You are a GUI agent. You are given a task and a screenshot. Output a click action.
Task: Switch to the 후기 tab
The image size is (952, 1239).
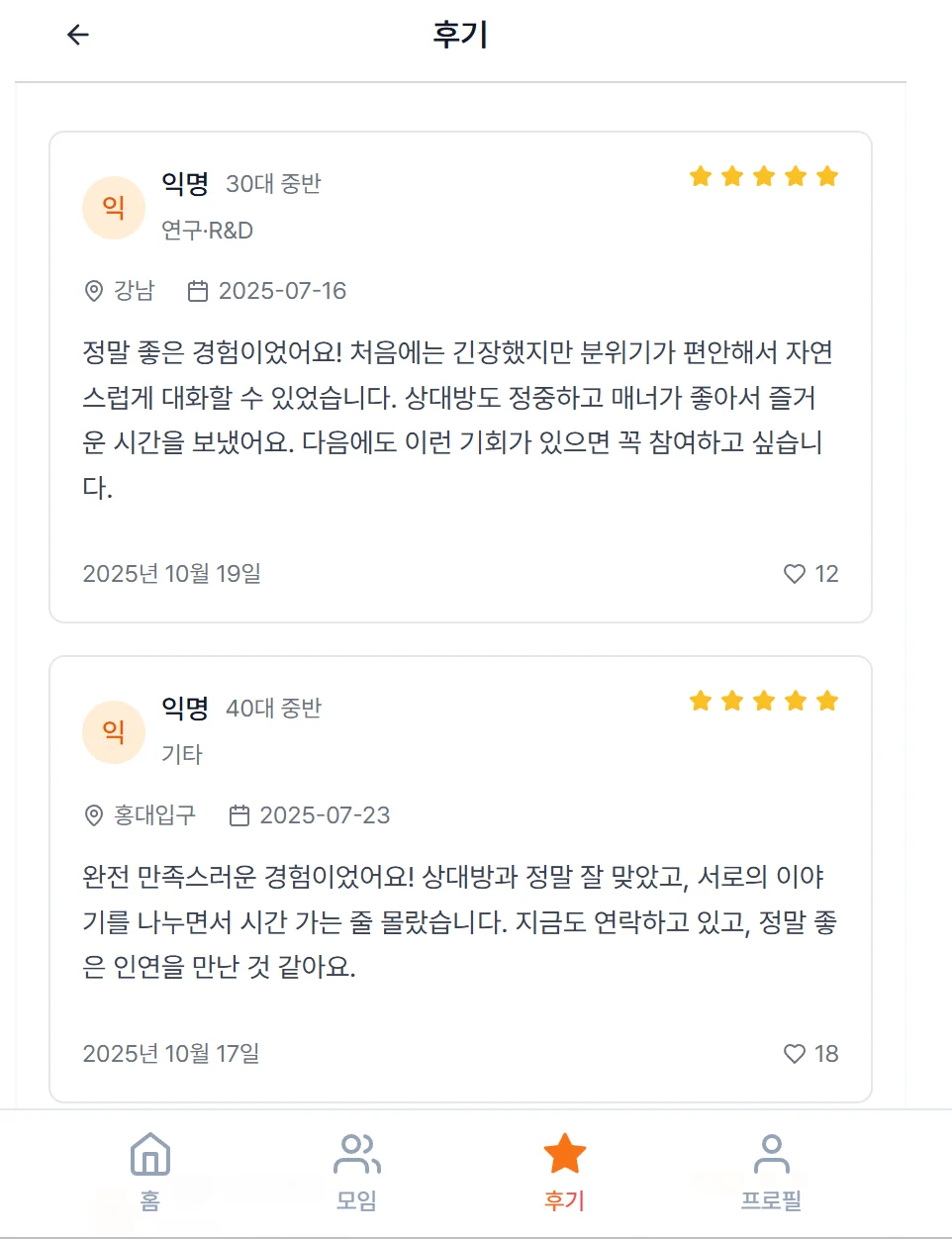(x=563, y=1173)
